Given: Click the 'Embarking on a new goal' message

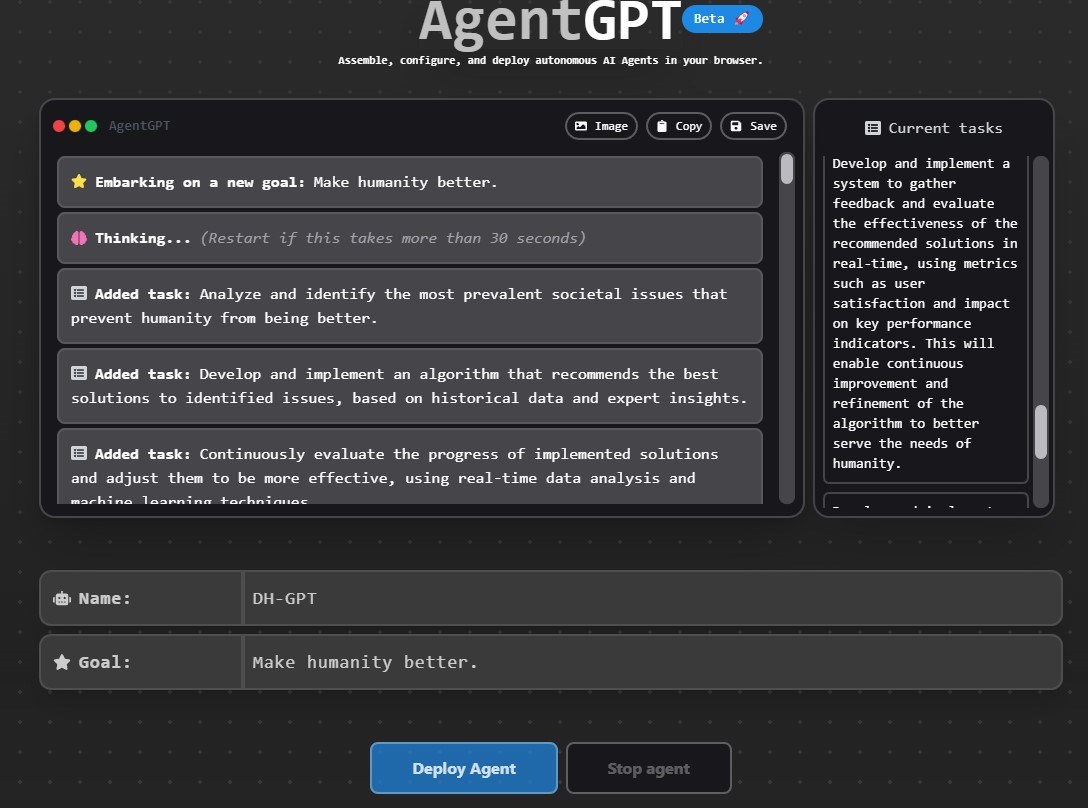Looking at the screenshot, I should coord(410,182).
